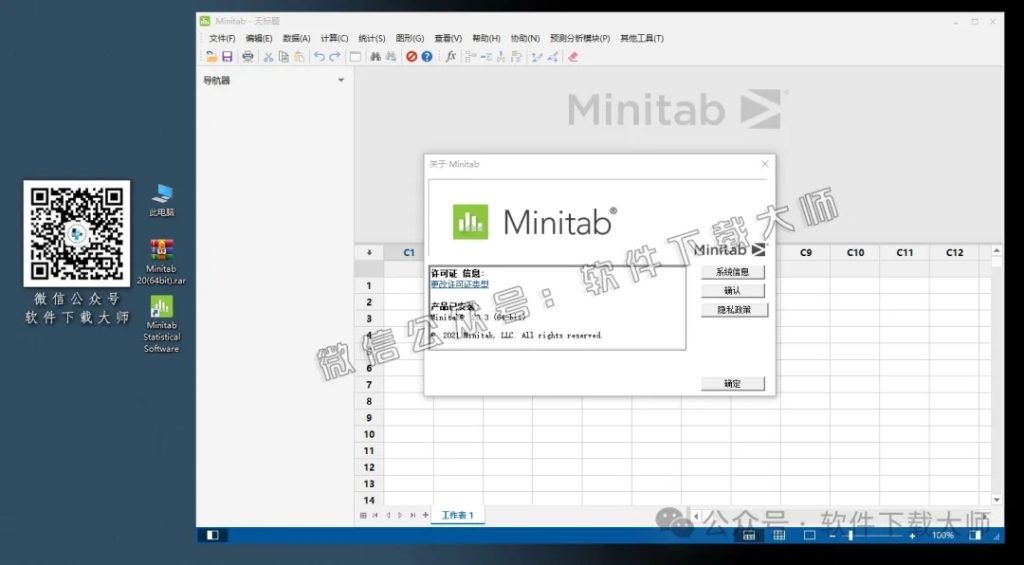The height and width of the screenshot is (565, 1024).
Task: Open the 帮助(H) menu
Action: click(486, 39)
